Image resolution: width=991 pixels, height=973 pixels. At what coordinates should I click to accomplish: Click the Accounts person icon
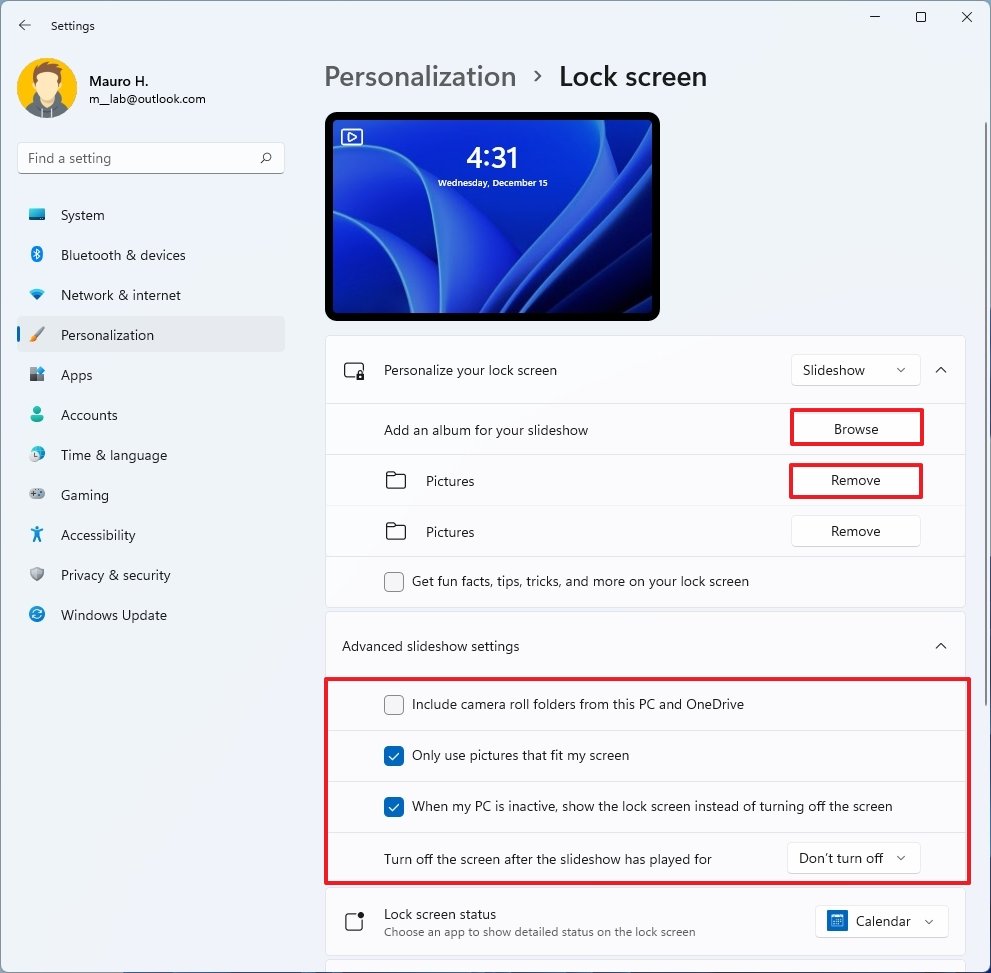pyautogui.click(x=37, y=414)
